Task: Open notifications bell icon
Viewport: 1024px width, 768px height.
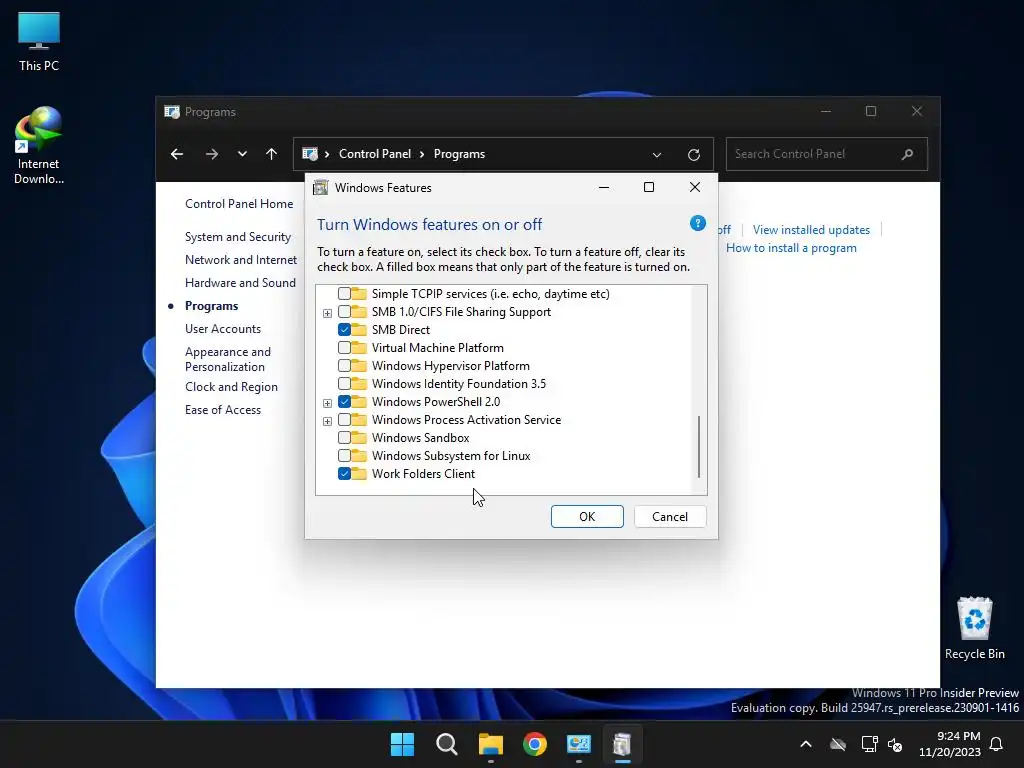Action: pos(996,744)
